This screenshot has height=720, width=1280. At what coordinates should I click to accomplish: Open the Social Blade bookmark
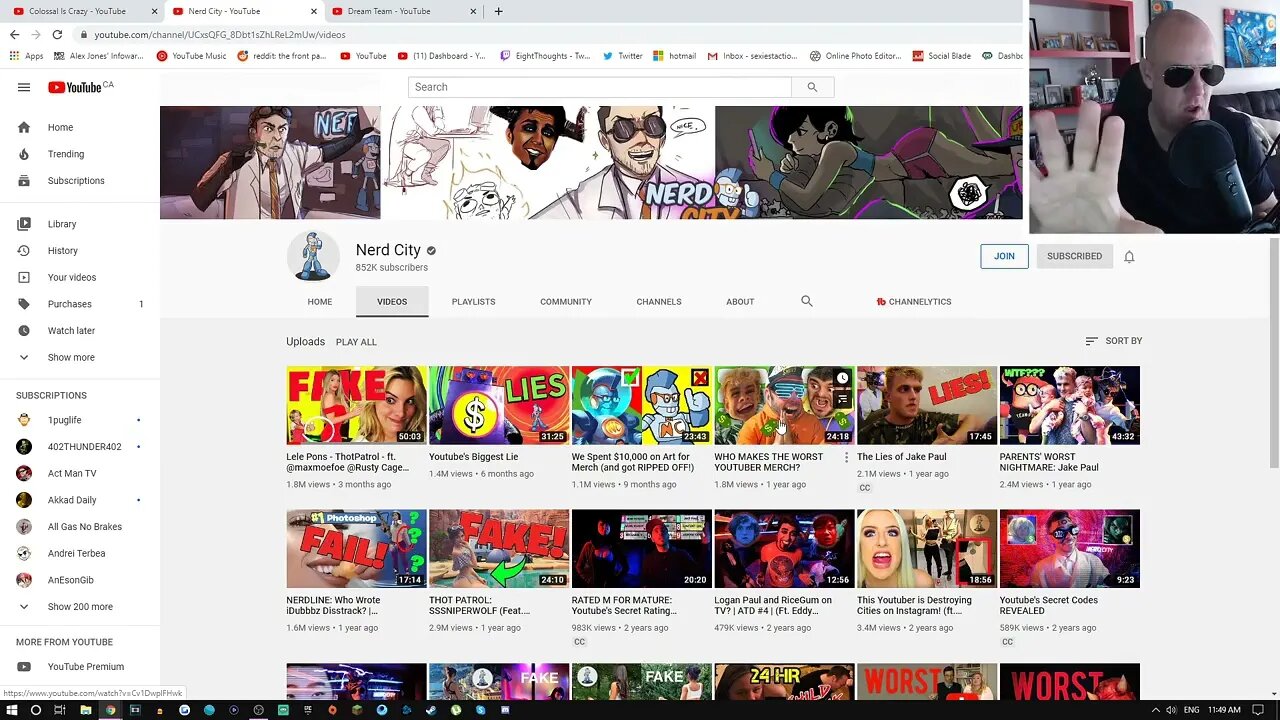click(x=941, y=56)
